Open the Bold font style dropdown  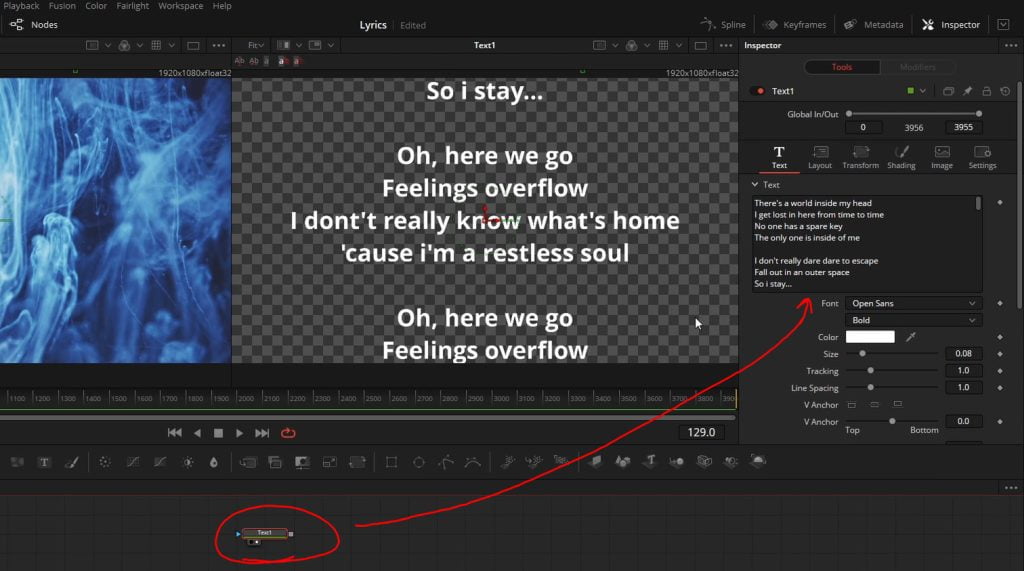click(912, 320)
